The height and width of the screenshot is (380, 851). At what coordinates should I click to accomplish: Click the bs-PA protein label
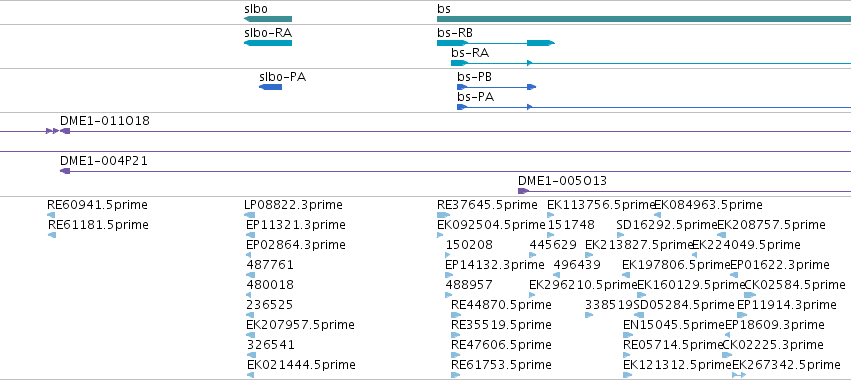pyautogui.click(x=475, y=97)
